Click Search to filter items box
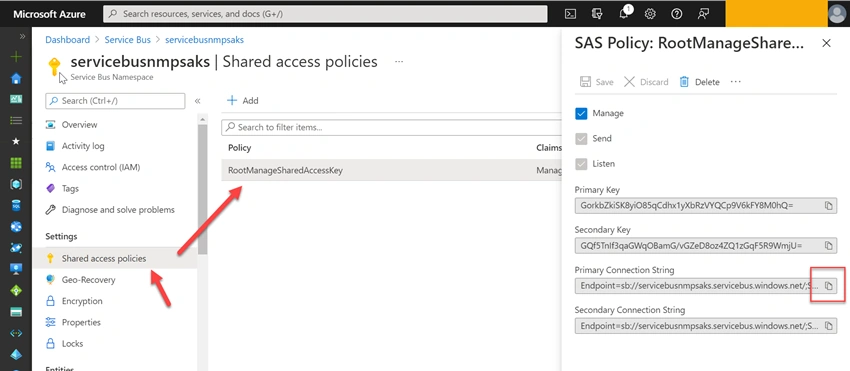This screenshot has height=371, width=850. 391,127
